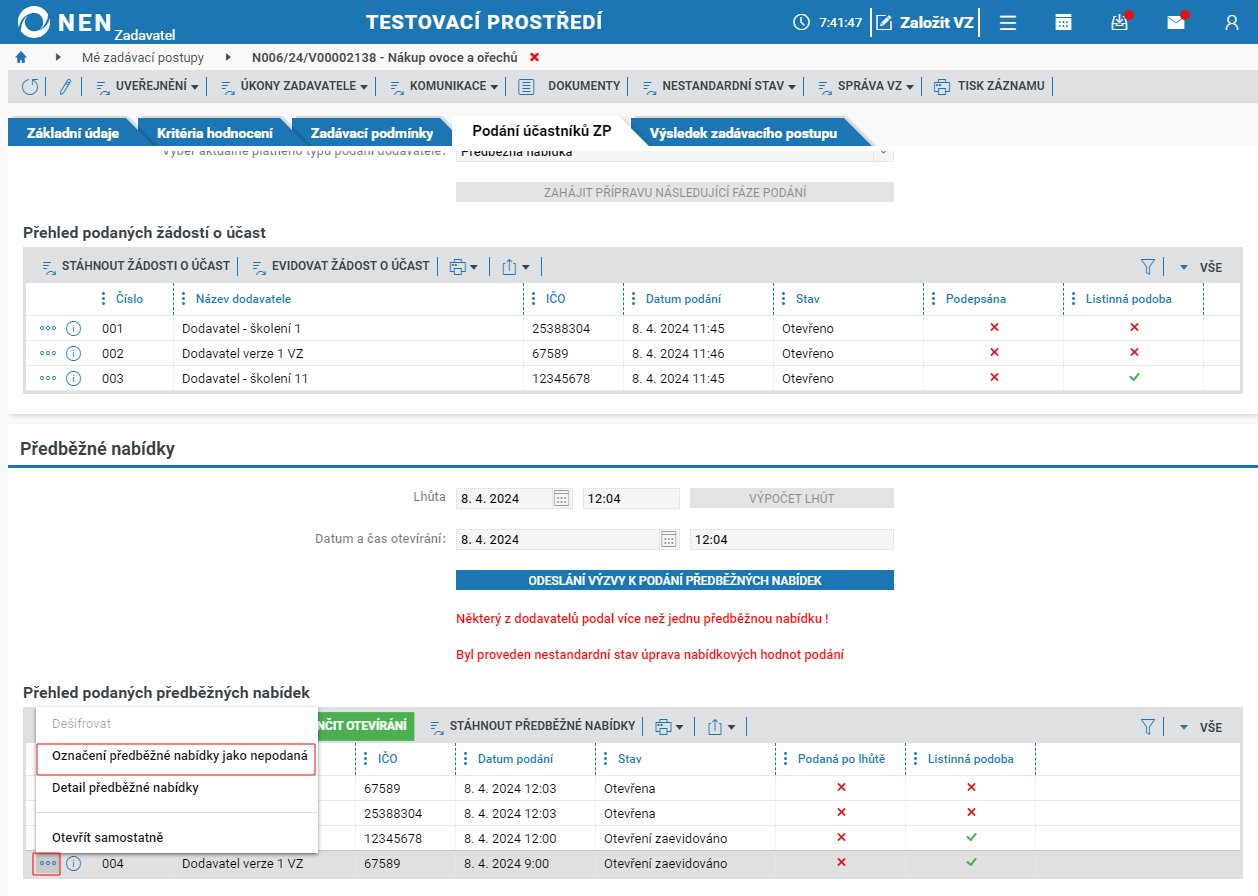1258x896 pixels.
Task: Open the inbox download icon in header
Action: coord(1120,22)
